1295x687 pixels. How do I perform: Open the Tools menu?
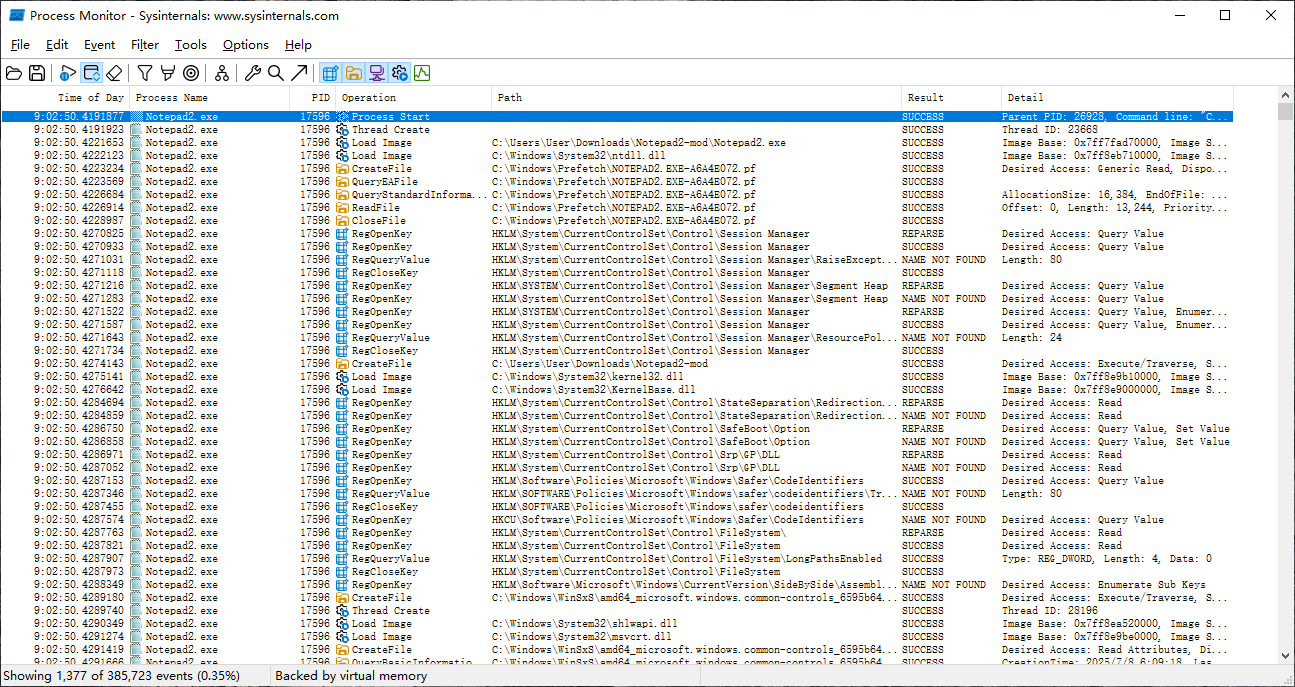[191, 45]
